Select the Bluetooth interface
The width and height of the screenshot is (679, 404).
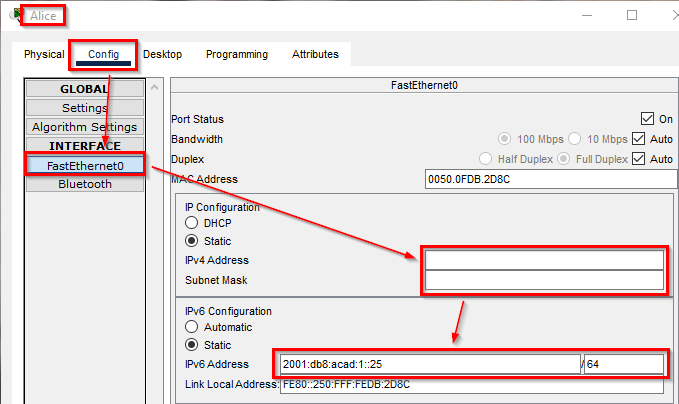point(85,184)
